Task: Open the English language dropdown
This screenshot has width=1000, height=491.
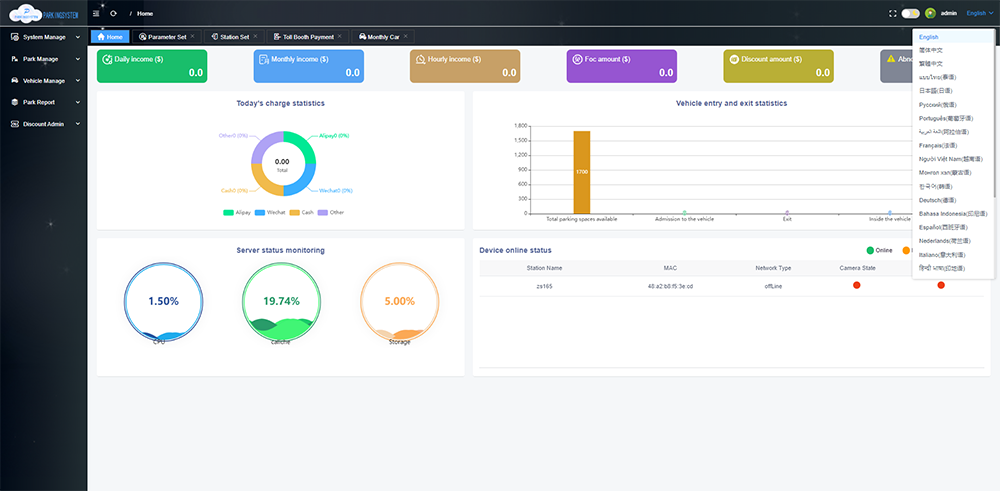Action: pos(979,13)
